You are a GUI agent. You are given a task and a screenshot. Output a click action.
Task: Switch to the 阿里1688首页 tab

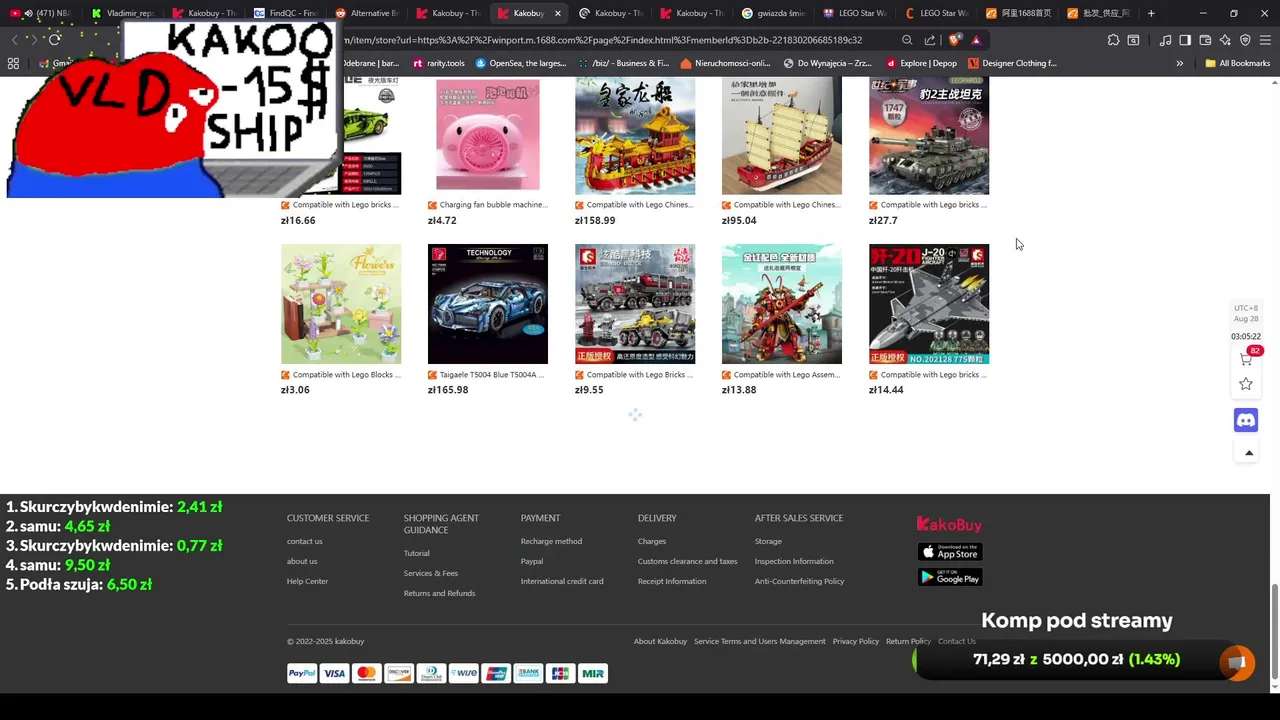(x=1018, y=13)
